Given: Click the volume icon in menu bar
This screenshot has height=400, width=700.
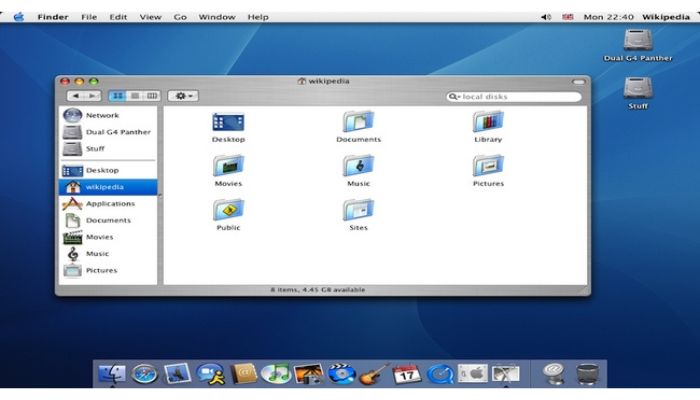Looking at the screenshot, I should pyautogui.click(x=546, y=17).
